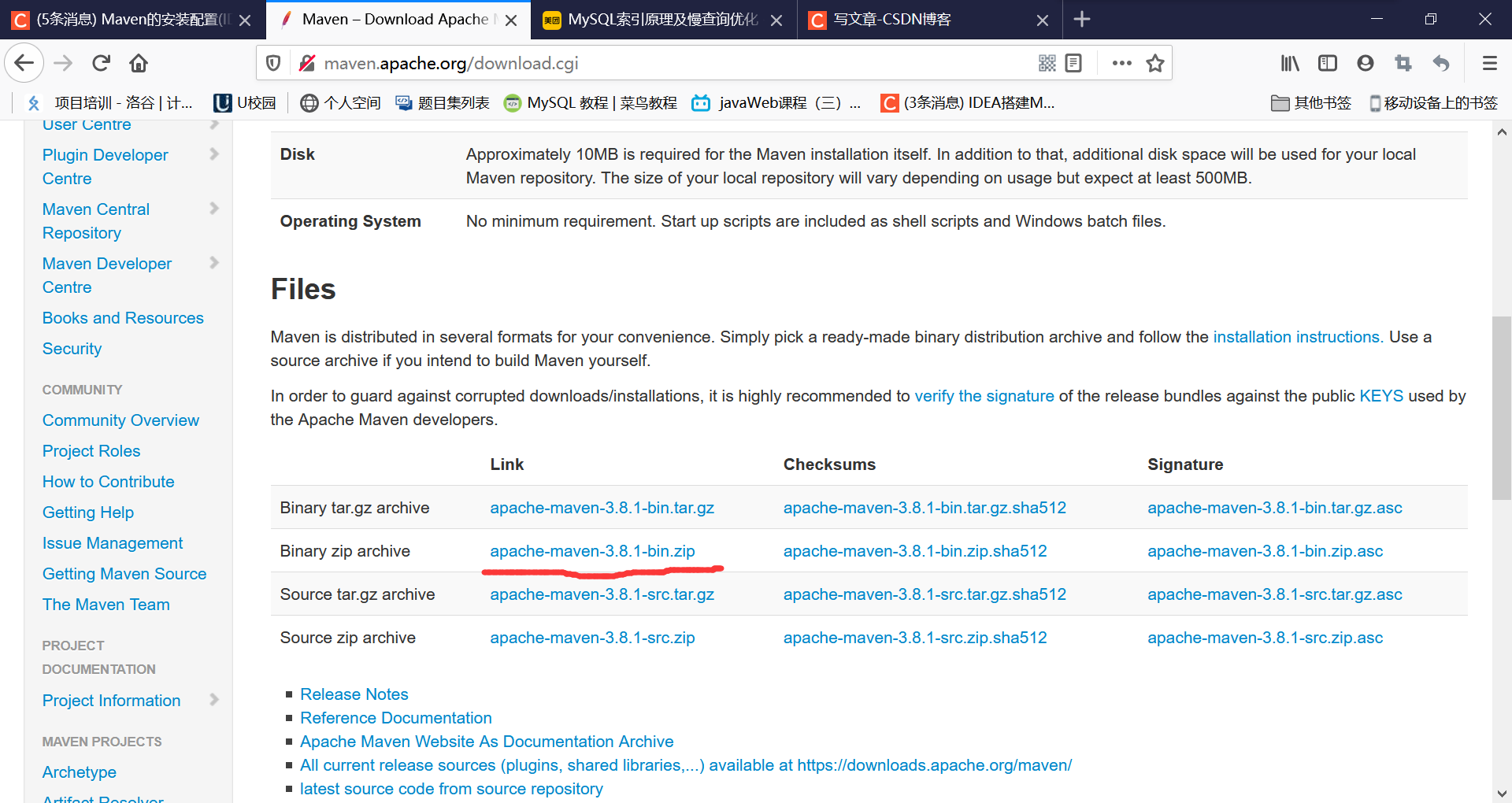This screenshot has height=803, width=1512.
Task: Expand the Plugin Developer Centre submenu arrow
Action: click(x=214, y=154)
